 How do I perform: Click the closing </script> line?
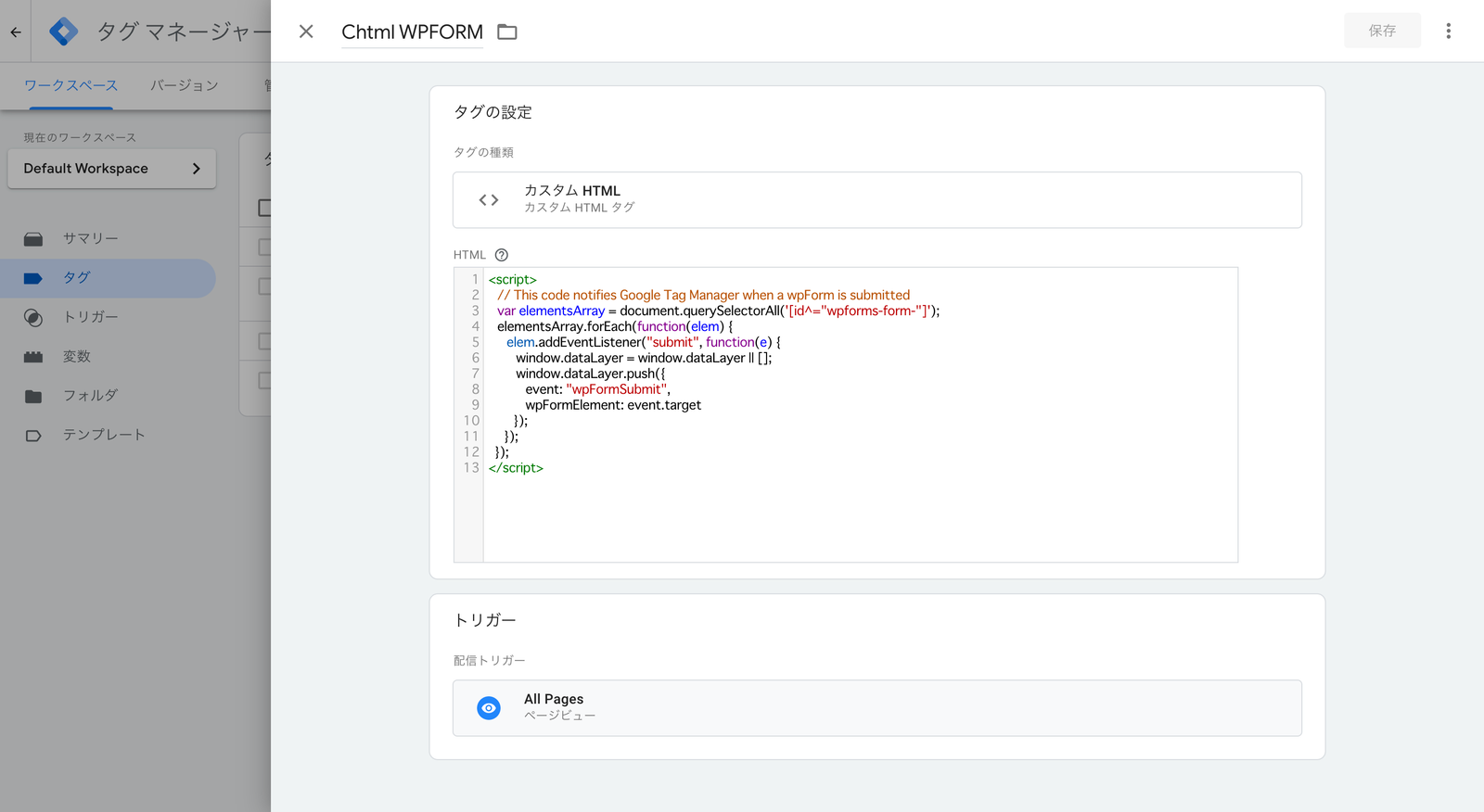516,468
